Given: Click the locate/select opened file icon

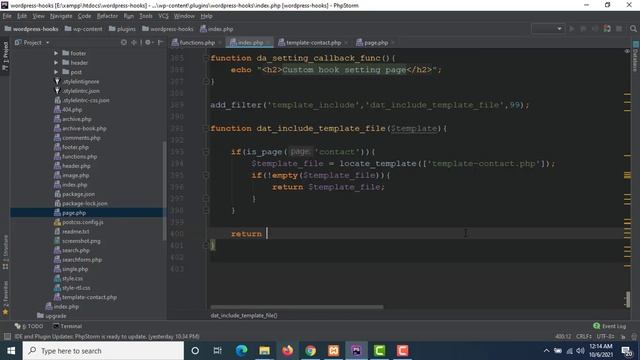Looking at the screenshot, I should click(x=124, y=42).
